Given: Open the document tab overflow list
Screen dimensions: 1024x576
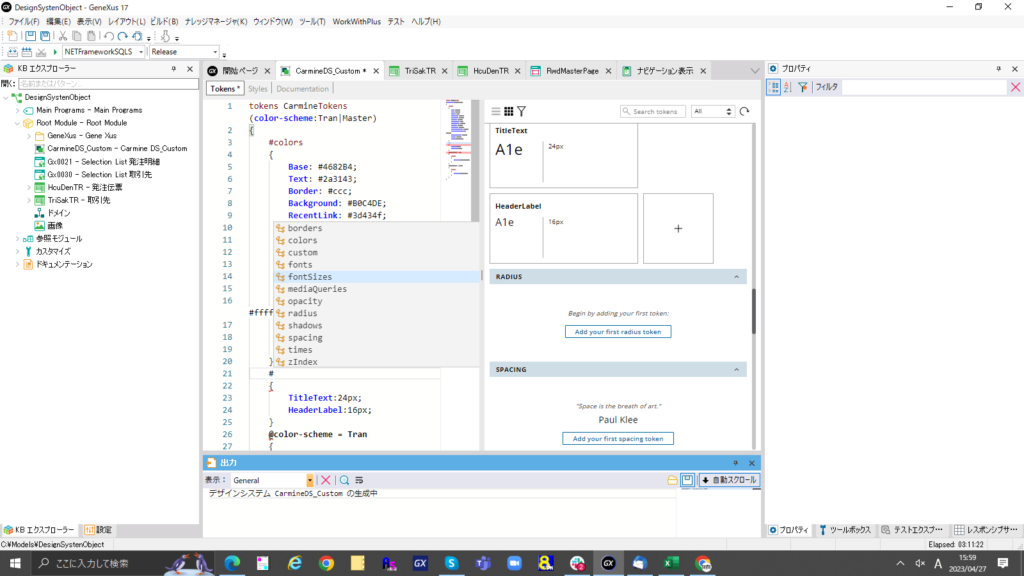Looking at the screenshot, I should point(755,71).
